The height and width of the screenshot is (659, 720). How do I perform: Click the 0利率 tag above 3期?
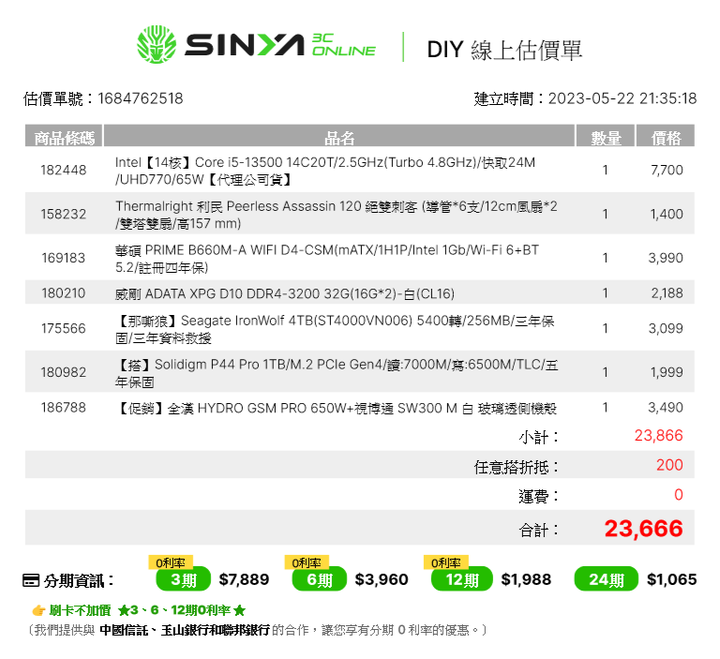[x=170, y=562]
